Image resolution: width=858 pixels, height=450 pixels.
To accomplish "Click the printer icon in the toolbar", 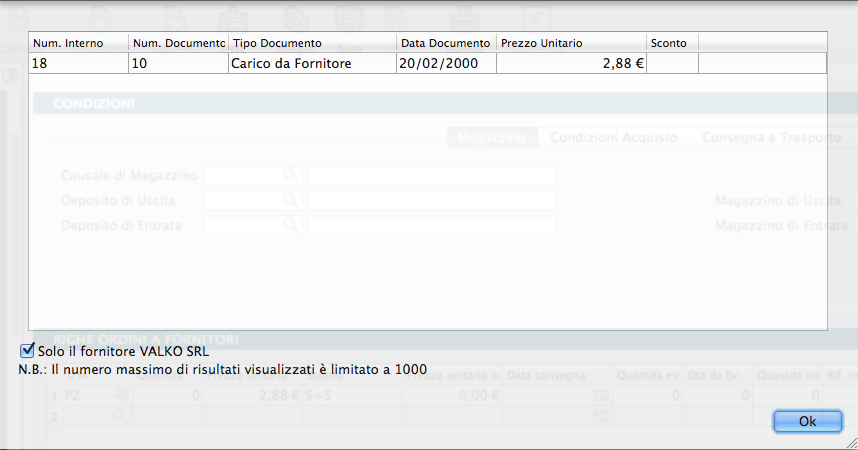I will (463, 17).
